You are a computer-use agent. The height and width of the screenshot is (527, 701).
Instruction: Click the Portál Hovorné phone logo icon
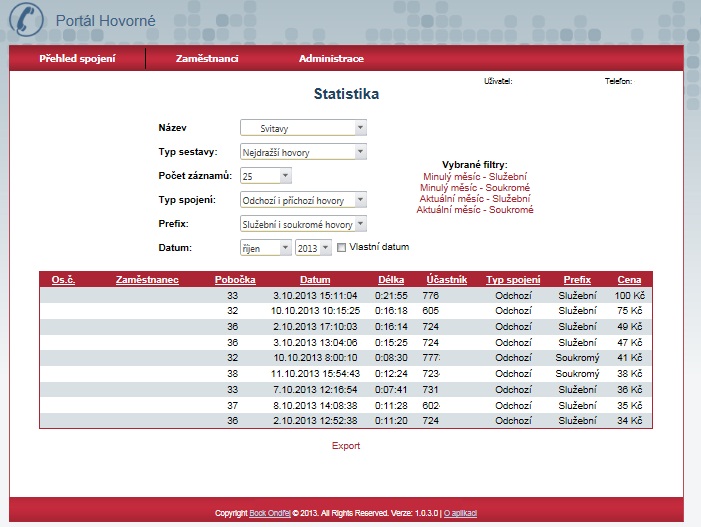click(x=26, y=20)
